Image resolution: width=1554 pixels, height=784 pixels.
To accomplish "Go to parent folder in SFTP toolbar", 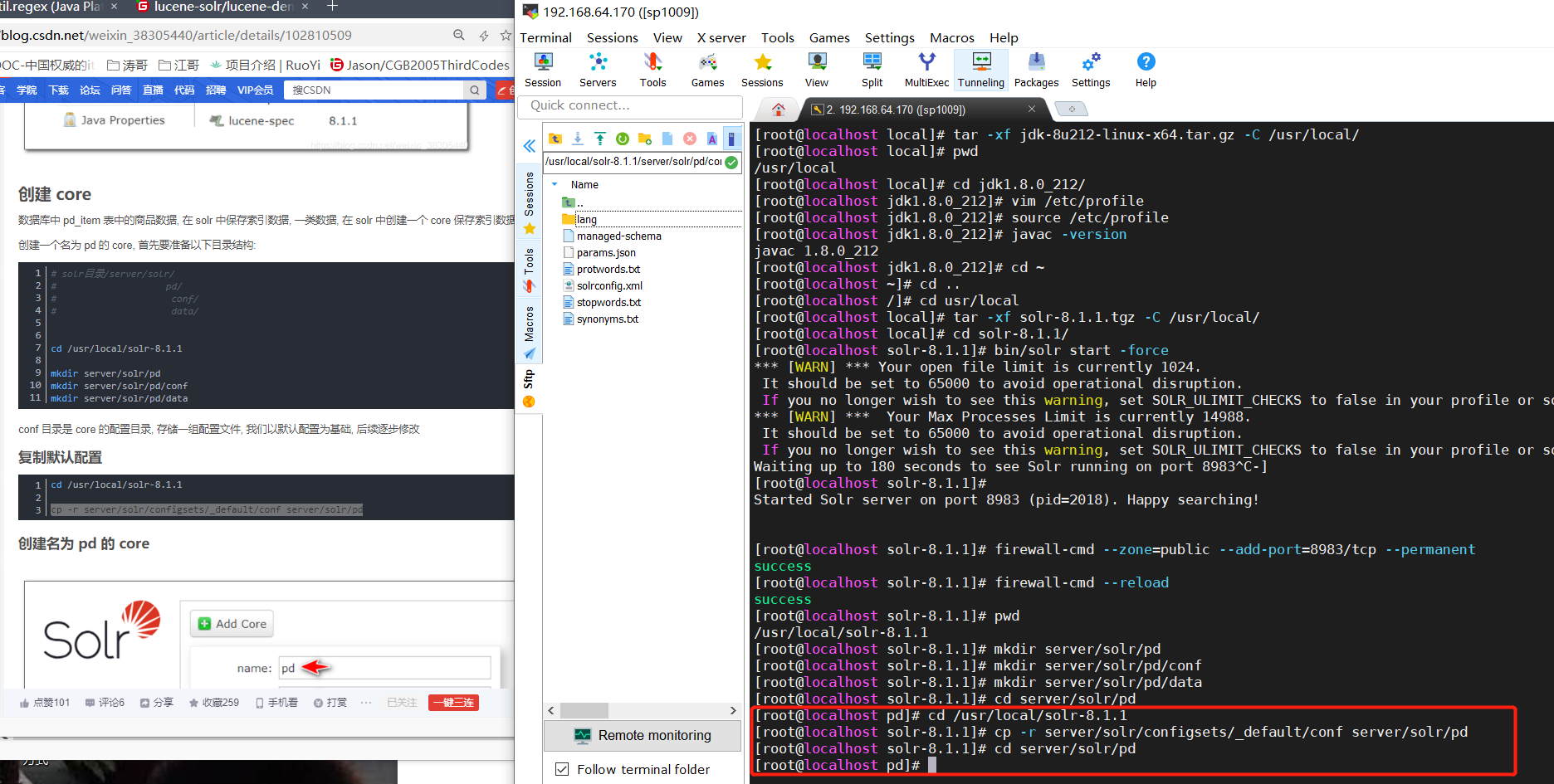I will pyautogui.click(x=555, y=139).
